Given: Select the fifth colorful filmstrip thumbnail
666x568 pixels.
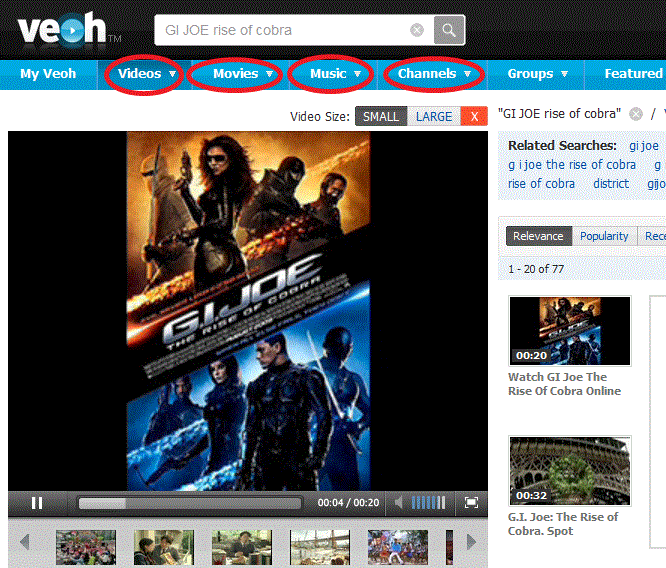Looking at the screenshot, I should [x=398, y=547].
